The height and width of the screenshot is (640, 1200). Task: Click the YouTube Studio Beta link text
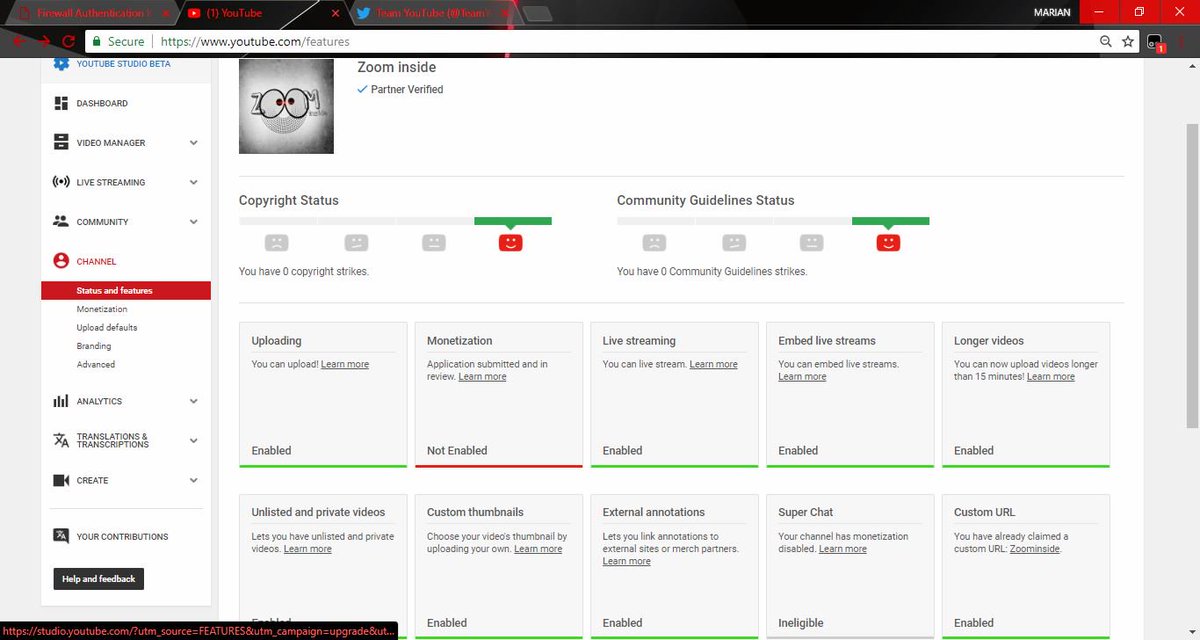click(123, 64)
